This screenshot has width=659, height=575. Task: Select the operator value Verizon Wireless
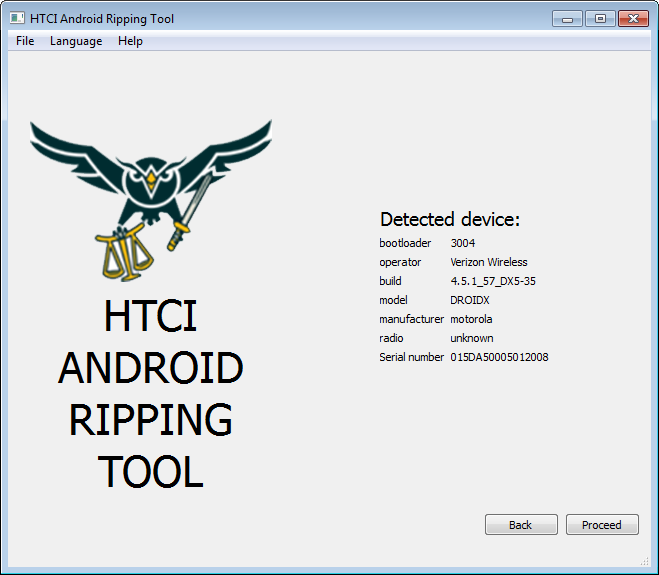point(489,262)
